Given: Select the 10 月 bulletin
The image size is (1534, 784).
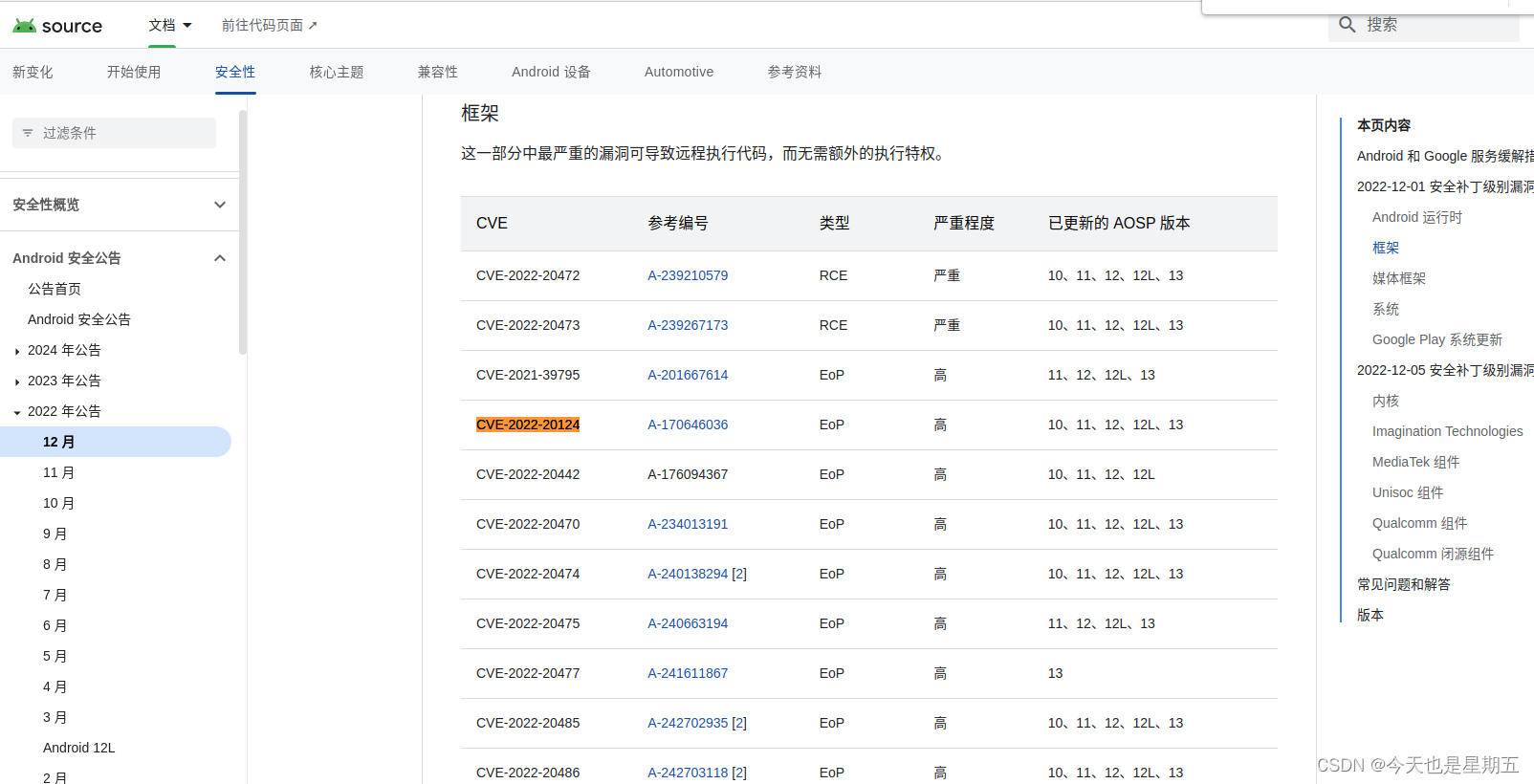Looking at the screenshot, I should click(58, 503).
